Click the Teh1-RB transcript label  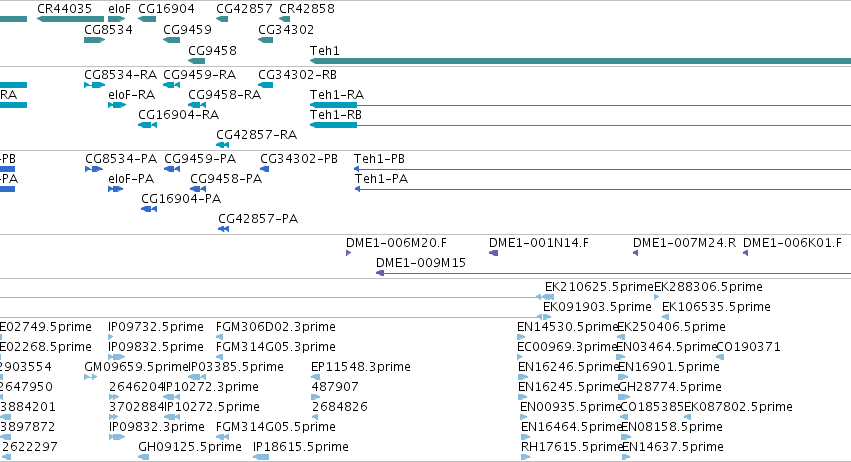point(336,115)
